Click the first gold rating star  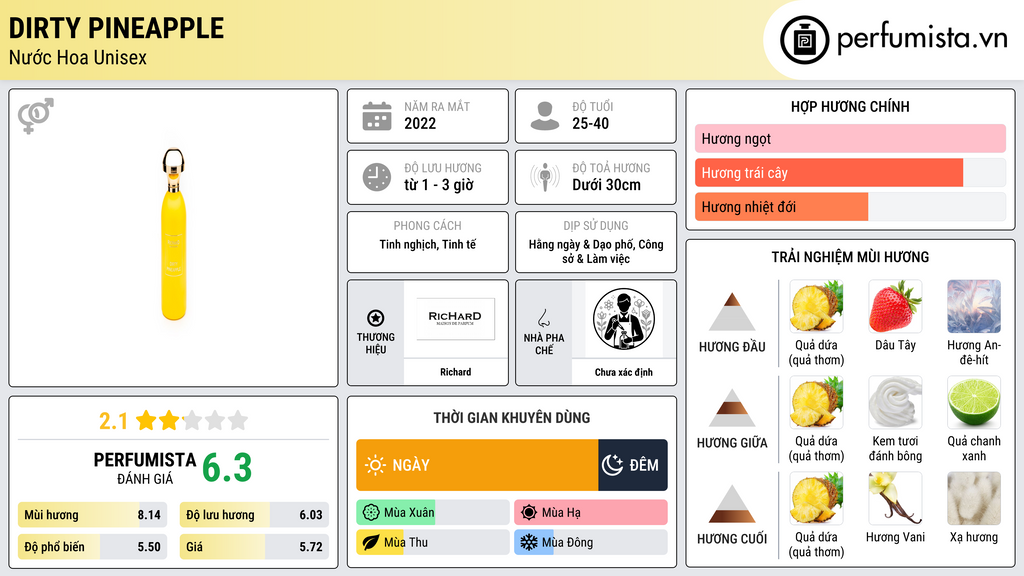coord(146,420)
